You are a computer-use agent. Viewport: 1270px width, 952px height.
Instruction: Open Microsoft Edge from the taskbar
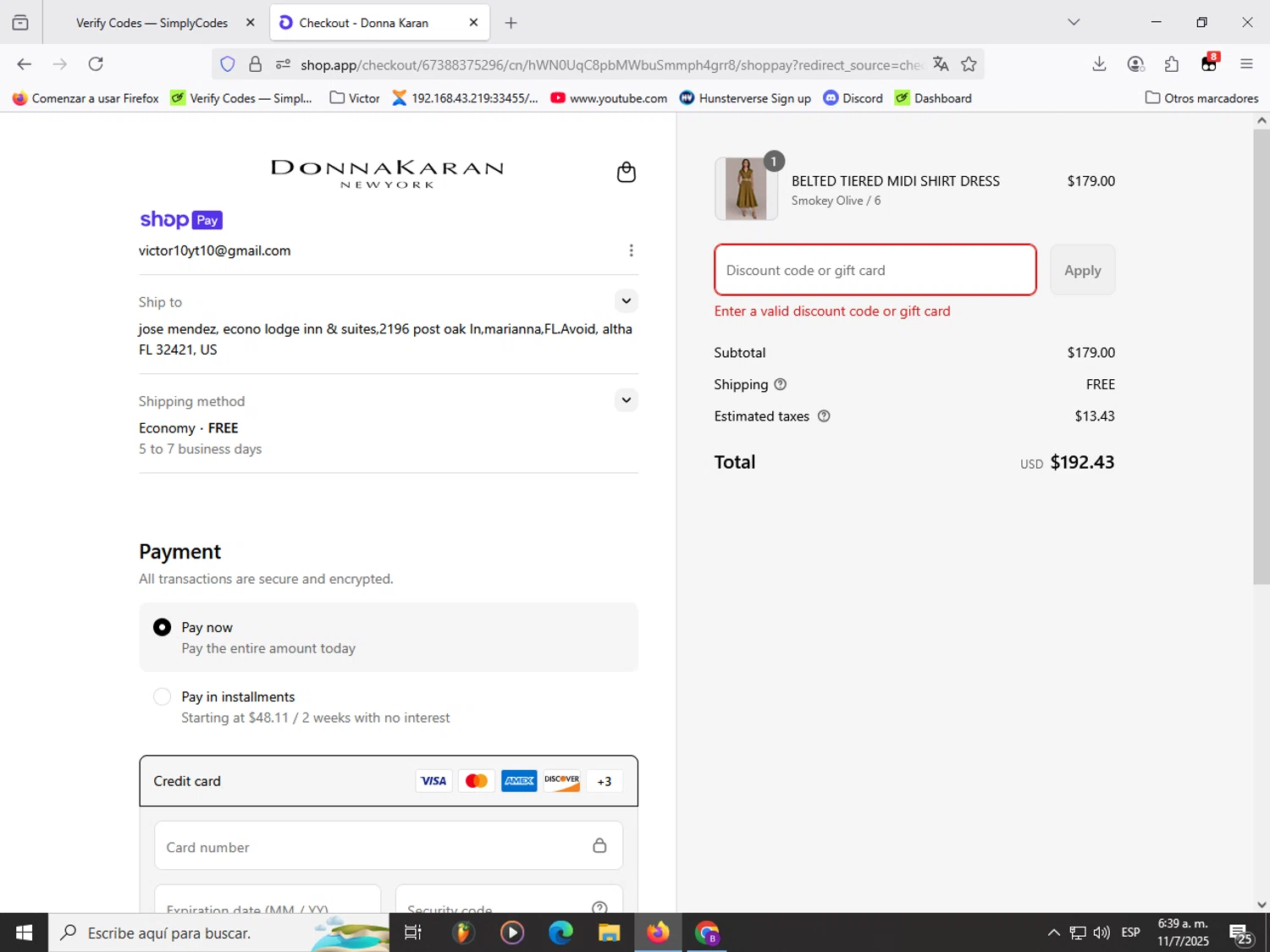pos(560,933)
